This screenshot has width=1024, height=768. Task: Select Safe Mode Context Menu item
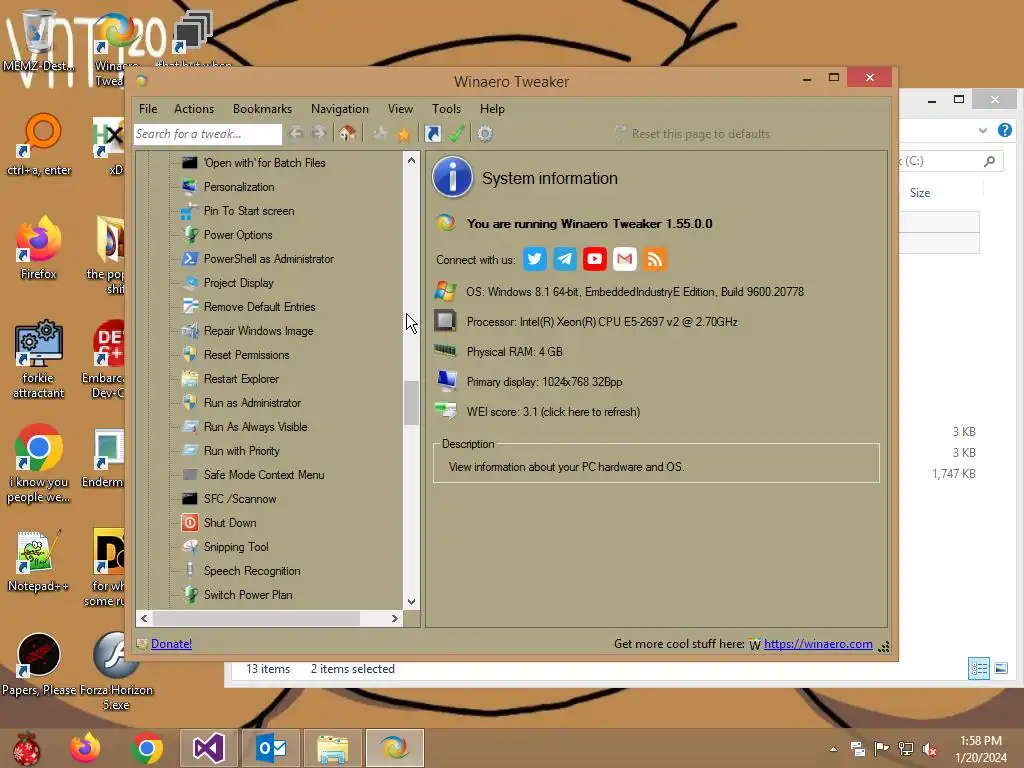click(264, 475)
